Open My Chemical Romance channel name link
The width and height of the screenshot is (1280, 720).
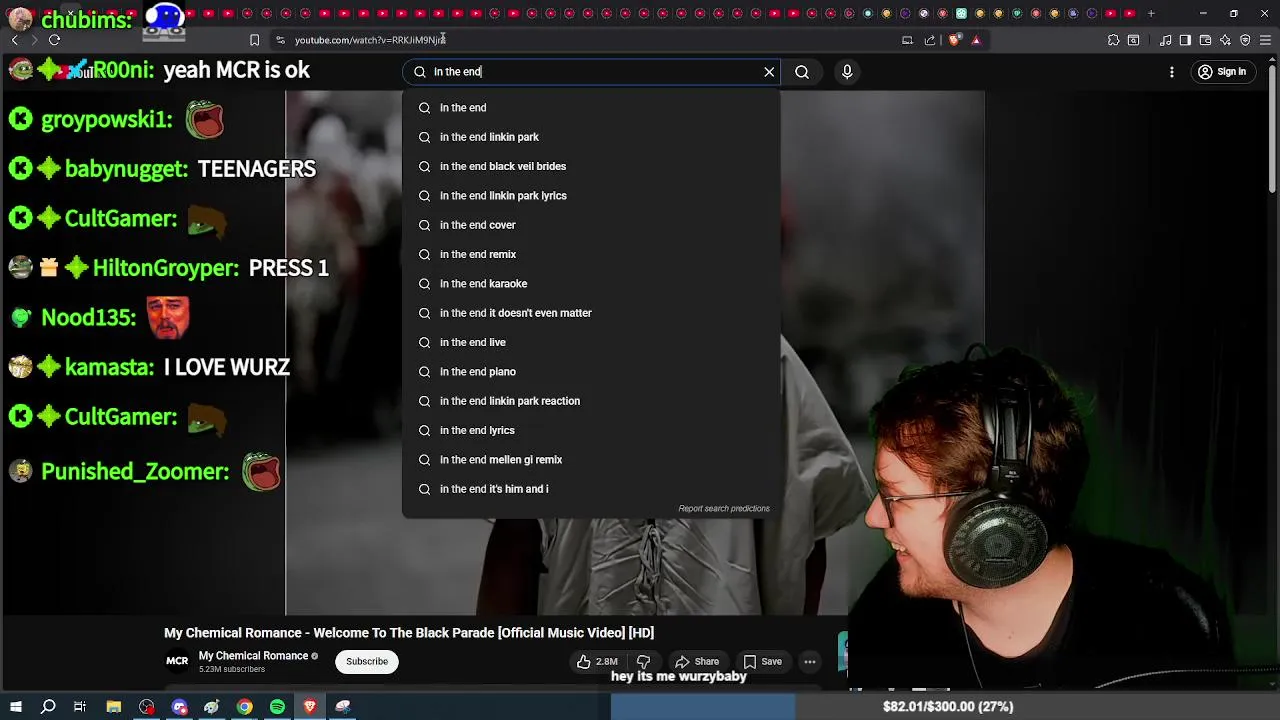pos(253,656)
